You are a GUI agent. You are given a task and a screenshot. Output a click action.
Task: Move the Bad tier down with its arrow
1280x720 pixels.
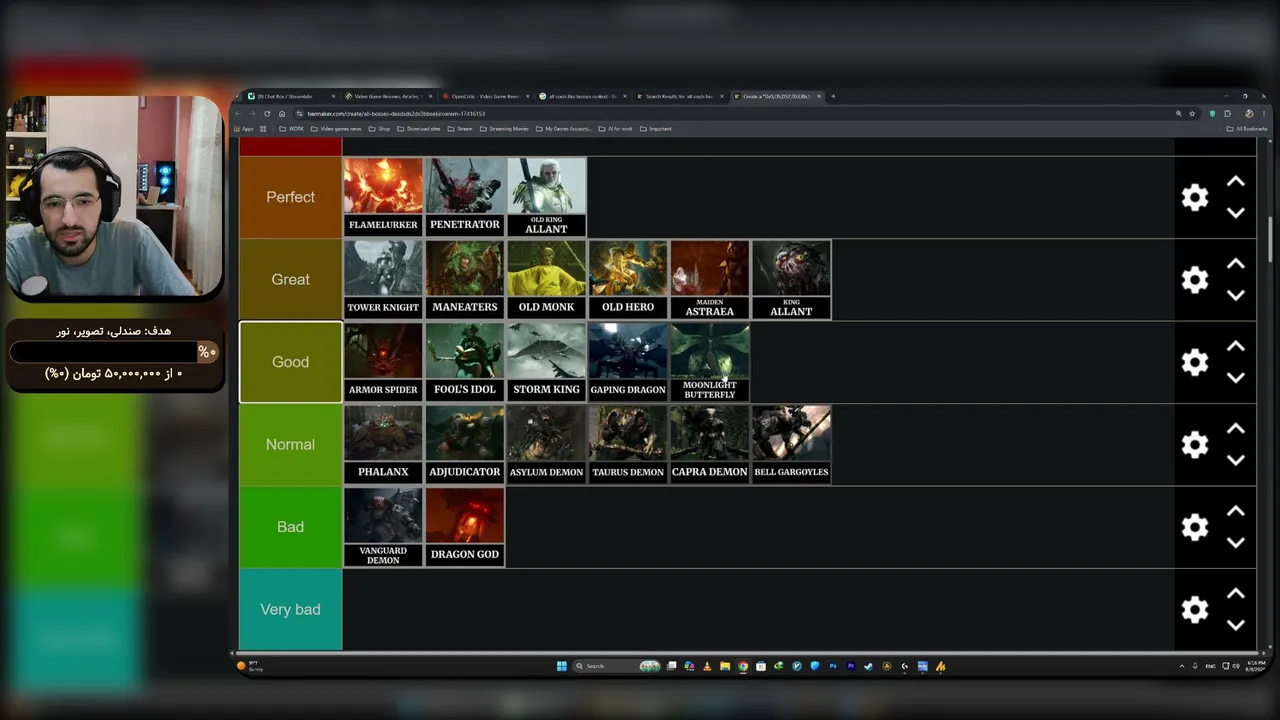1236,542
